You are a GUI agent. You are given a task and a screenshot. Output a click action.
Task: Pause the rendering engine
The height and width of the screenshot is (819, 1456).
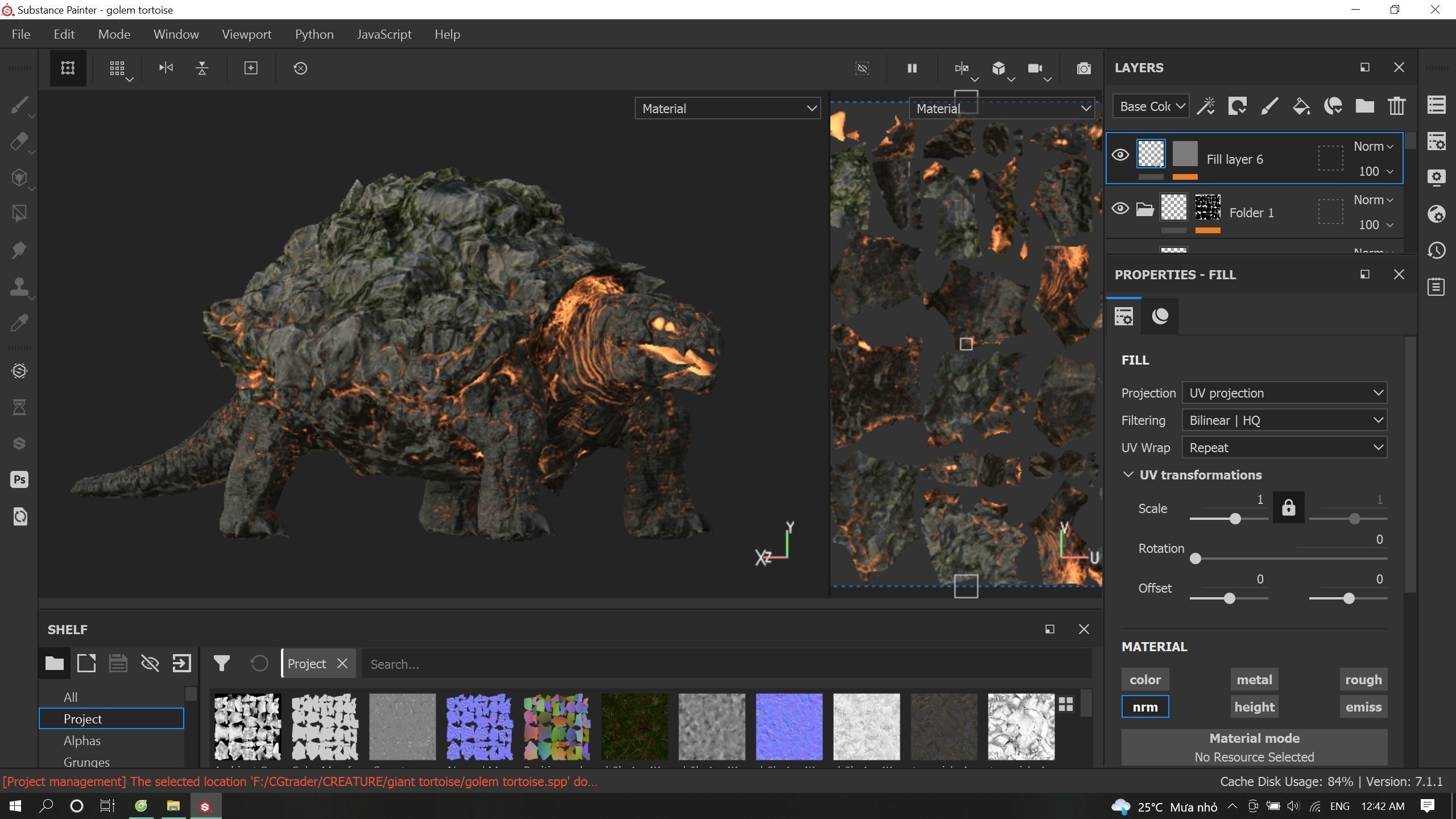(x=912, y=68)
